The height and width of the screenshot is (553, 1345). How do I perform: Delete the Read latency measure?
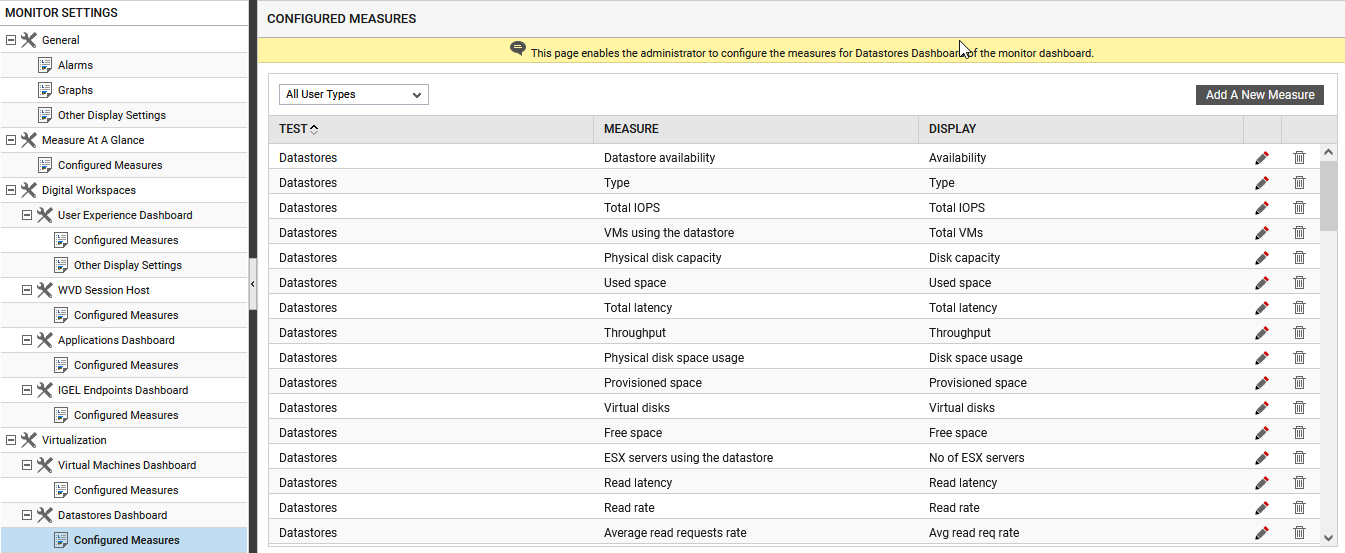[1299, 483]
